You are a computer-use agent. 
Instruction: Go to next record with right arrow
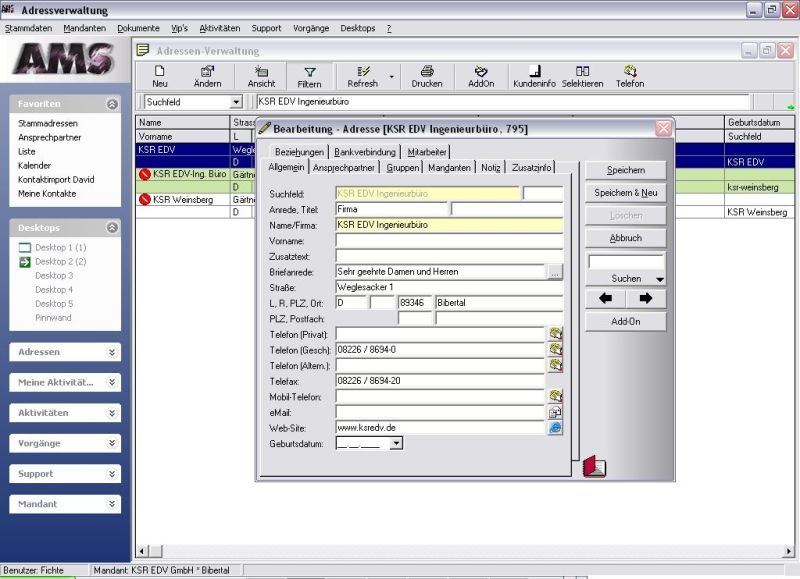pos(645,298)
